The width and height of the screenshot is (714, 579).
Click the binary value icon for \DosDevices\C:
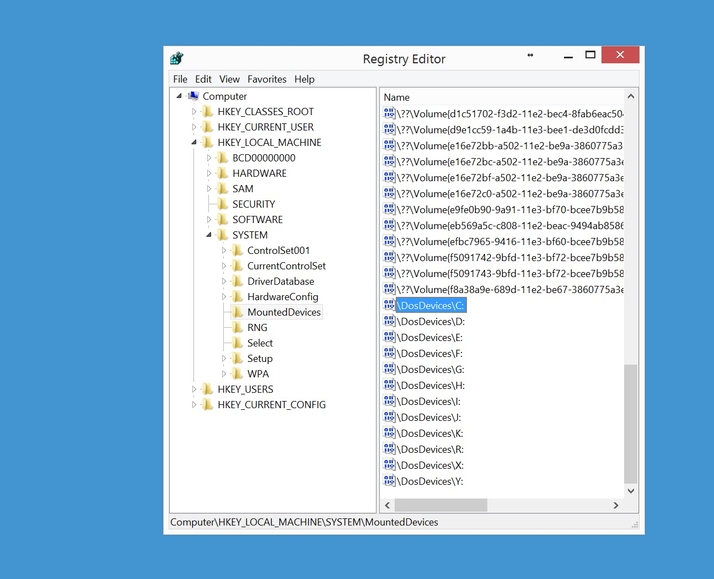tap(389, 305)
